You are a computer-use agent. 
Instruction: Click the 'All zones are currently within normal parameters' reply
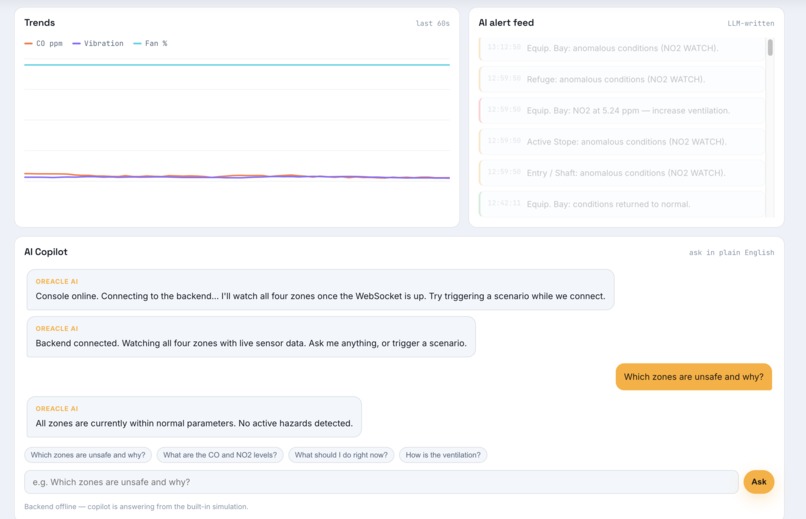pos(194,417)
